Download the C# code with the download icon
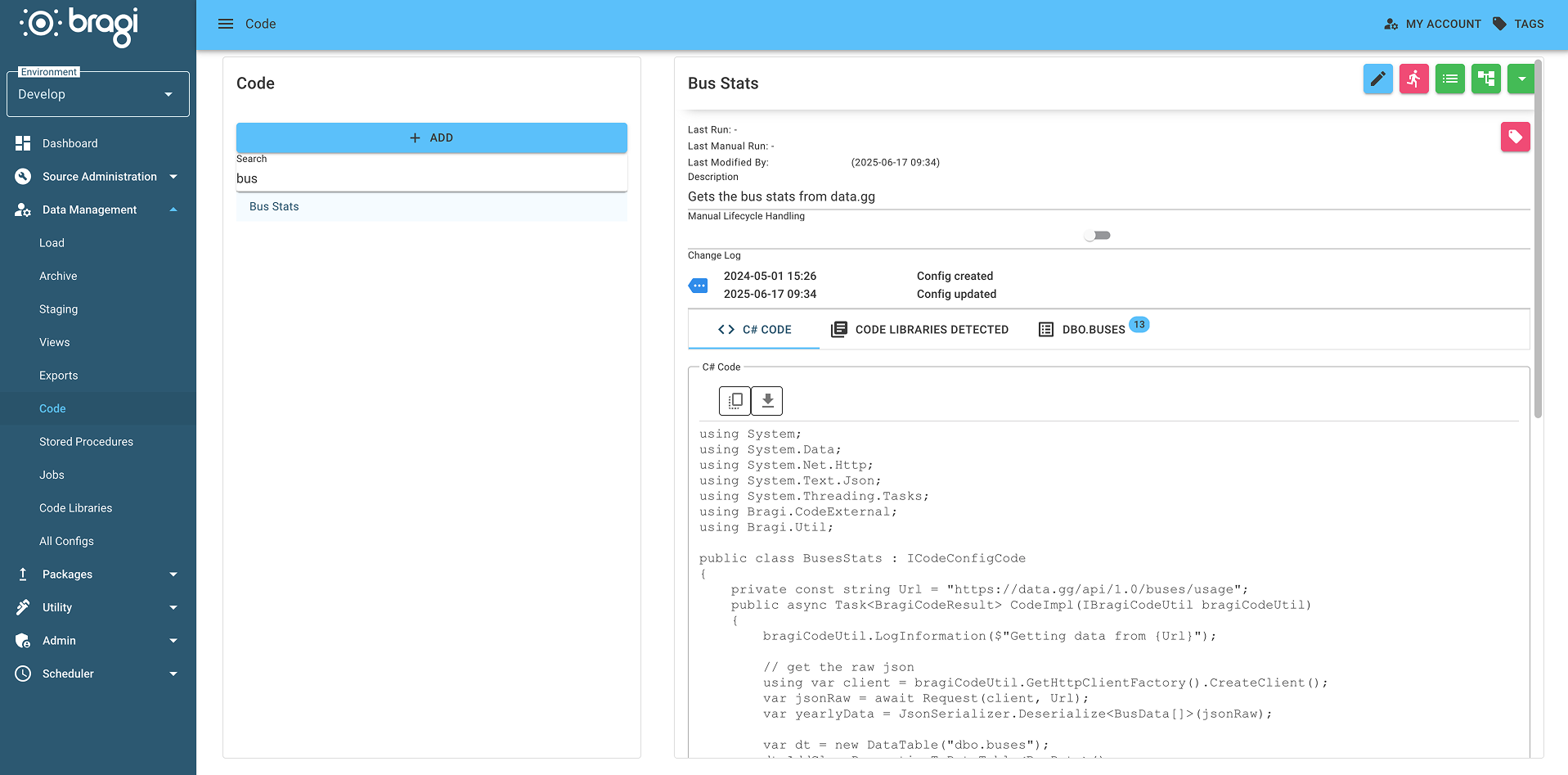 click(766, 401)
